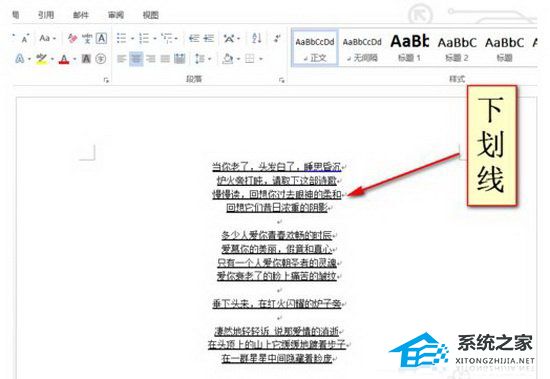
Task: Click the line "慢慢读，回想你过去眼神的柔和"
Action: click(x=276, y=194)
